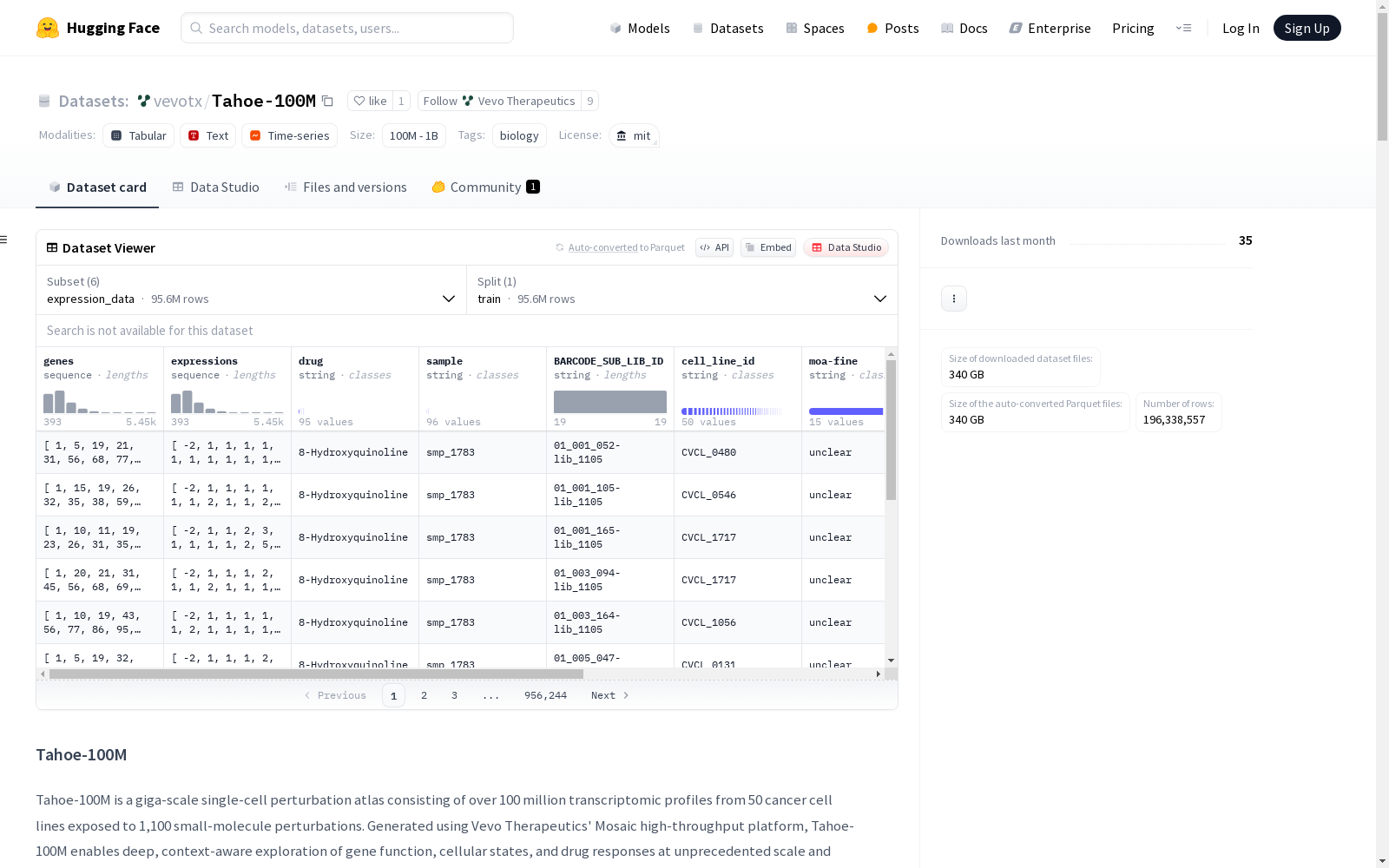Click the 100M - 1B size tag
The width and height of the screenshot is (1389, 868).
pyautogui.click(x=414, y=135)
